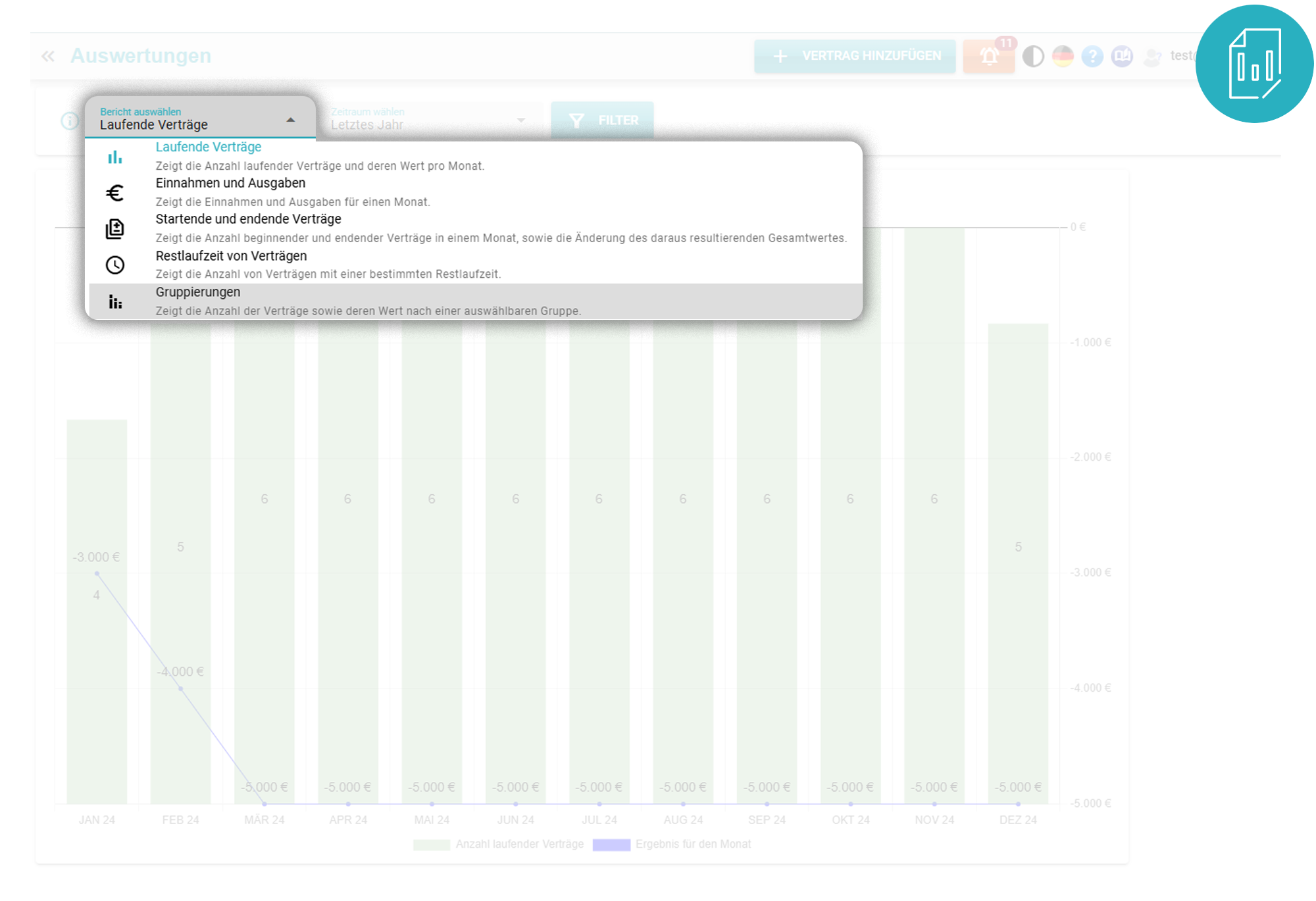Toggle legend swatch Ergebnis für den Monat
1316x901 pixels.
[611, 844]
